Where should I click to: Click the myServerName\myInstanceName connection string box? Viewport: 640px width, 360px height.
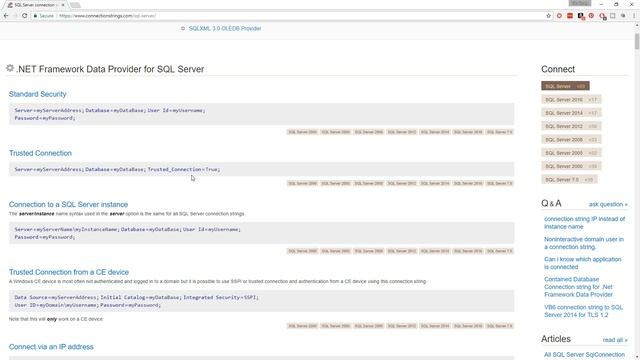[262, 233]
